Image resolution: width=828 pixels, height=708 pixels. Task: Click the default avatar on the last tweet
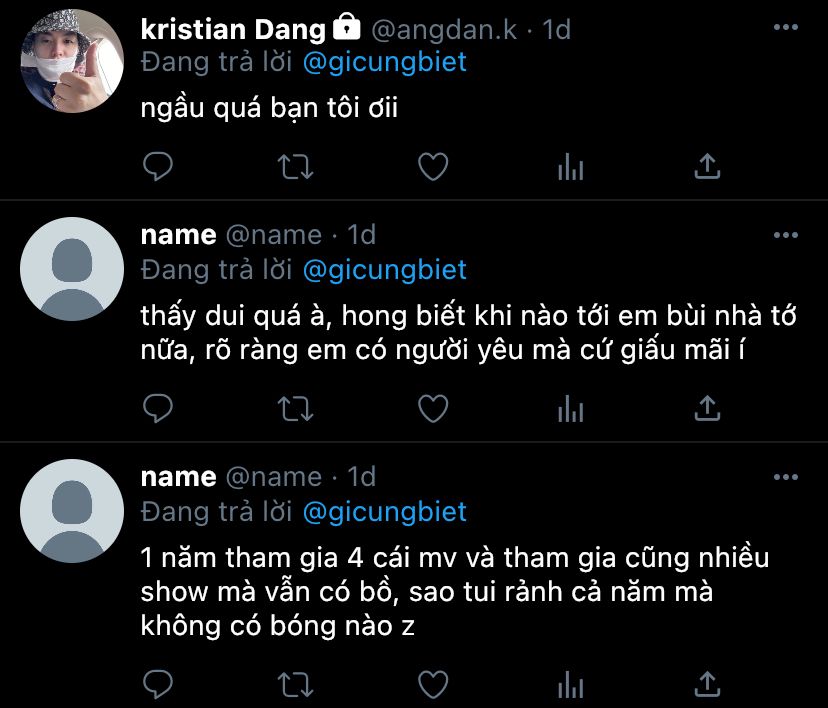pyautogui.click(x=71, y=510)
